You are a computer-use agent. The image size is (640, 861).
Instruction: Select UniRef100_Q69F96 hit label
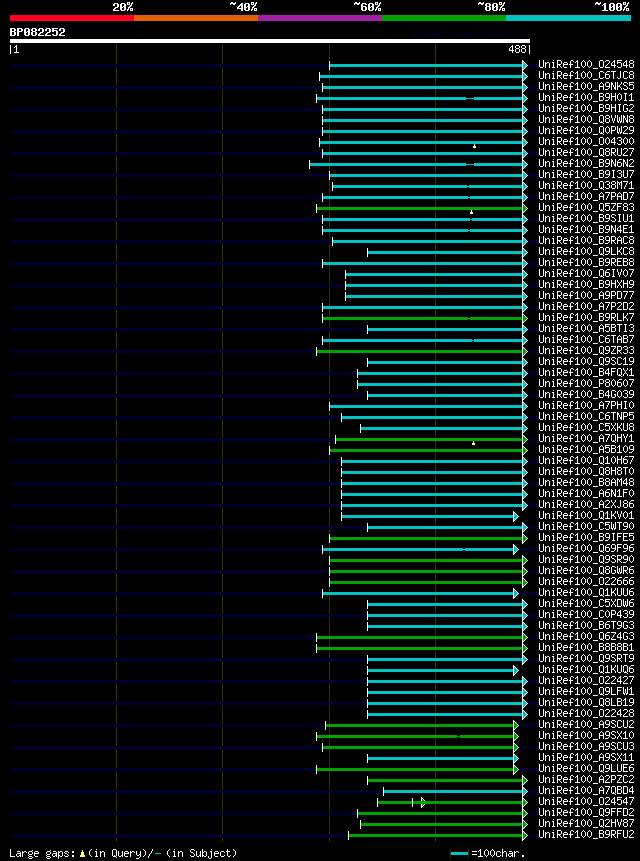(586, 549)
